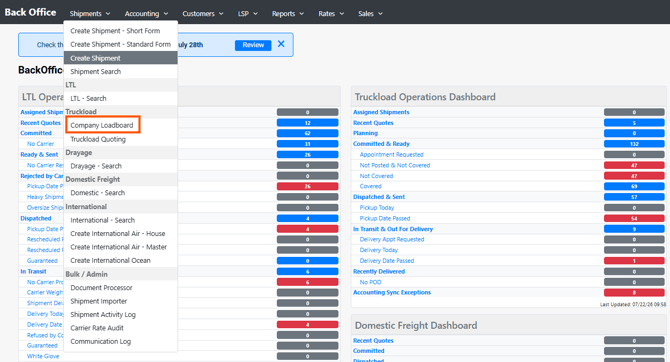Viewport: 670px width, 362px height.
Task: Open LTL White Glove link
Action: 43,356
